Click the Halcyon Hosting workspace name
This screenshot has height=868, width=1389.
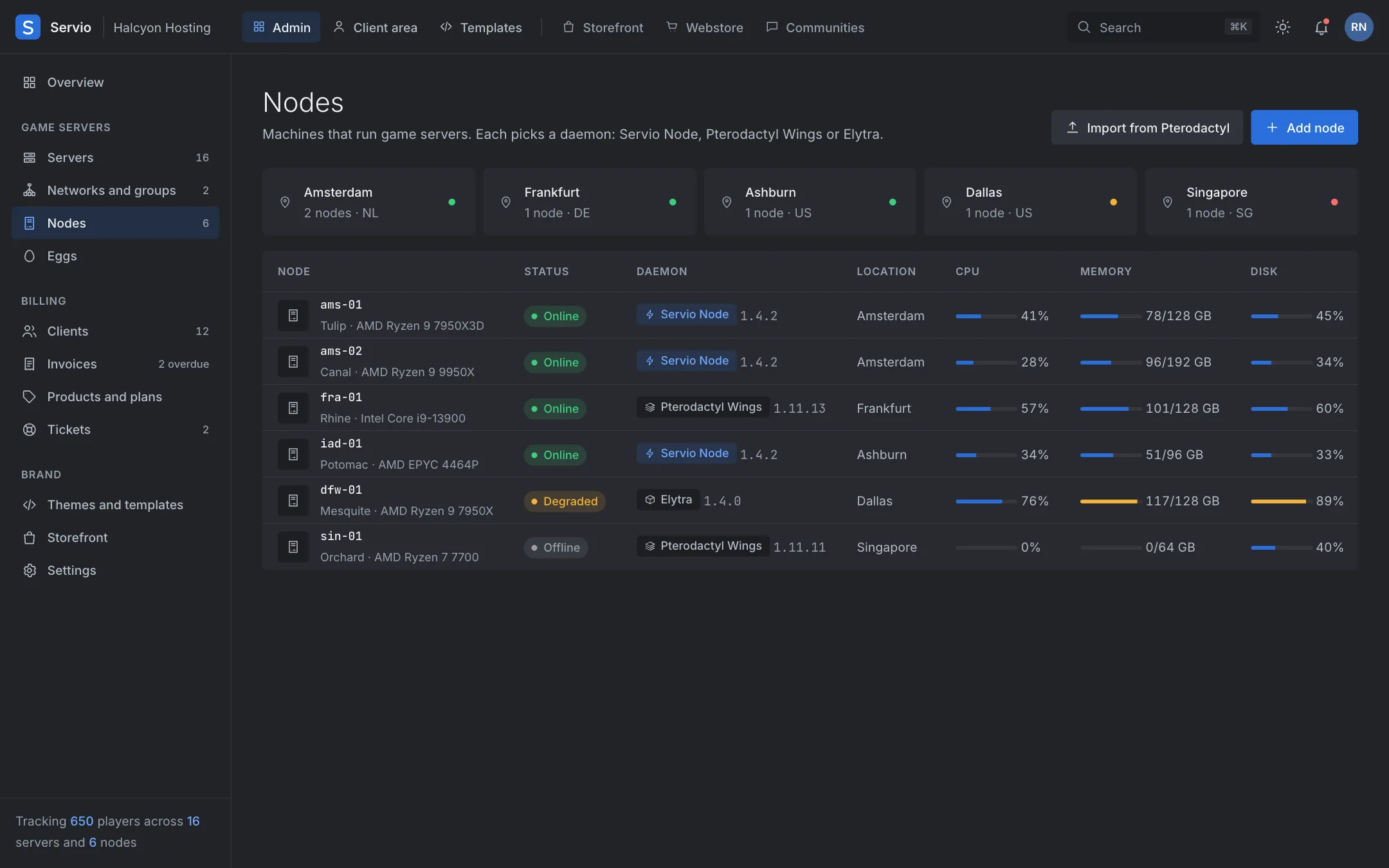tap(162, 28)
